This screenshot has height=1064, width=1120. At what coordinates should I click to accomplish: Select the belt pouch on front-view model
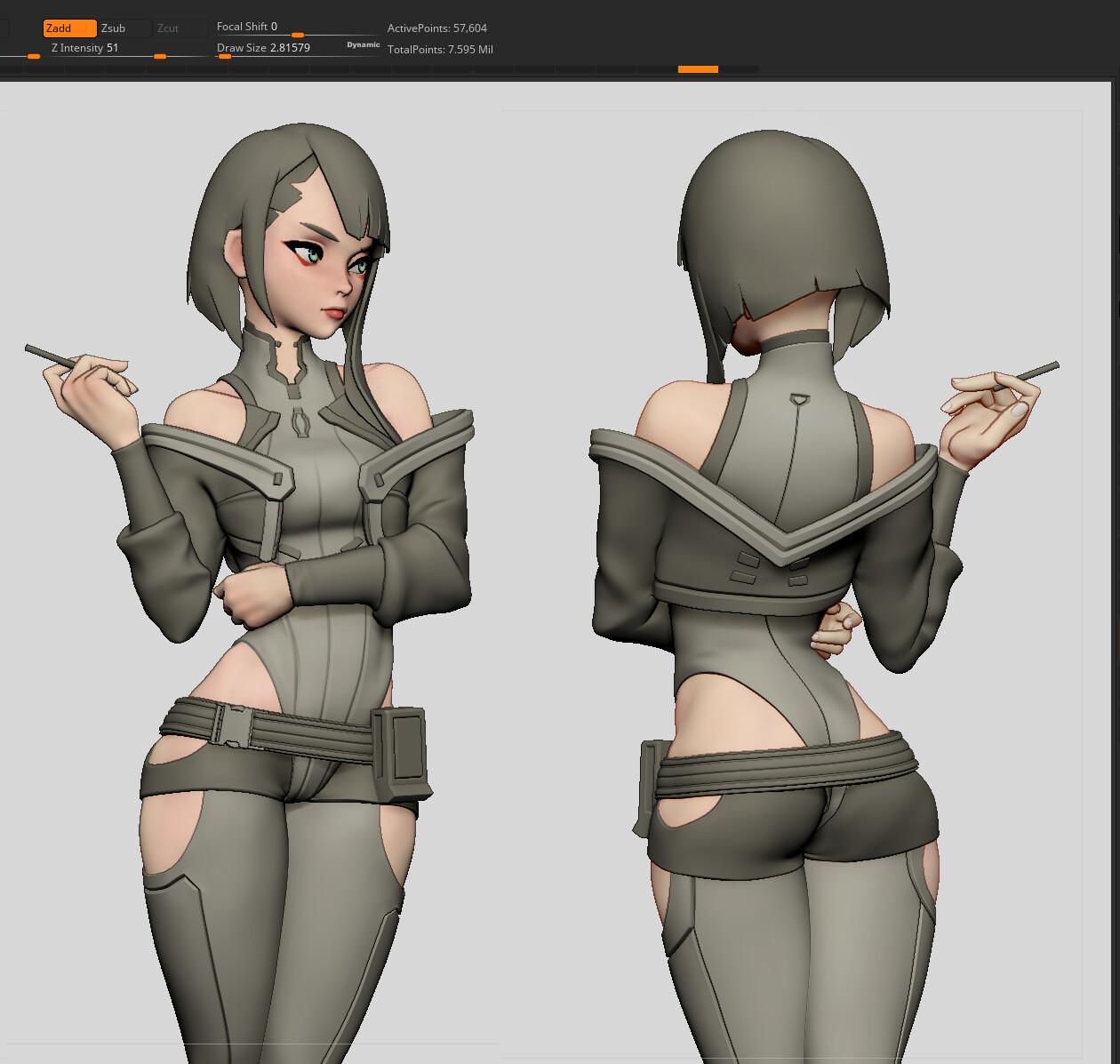pos(399,751)
